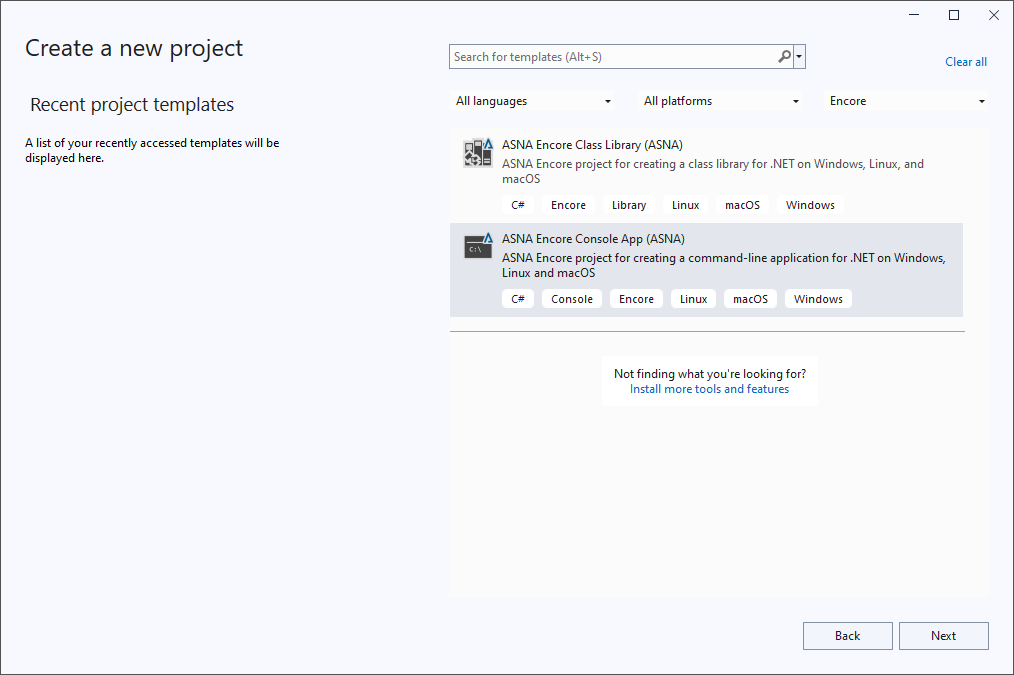Click Encore tag on Class Library template
This screenshot has width=1014, height=675.
568,205
